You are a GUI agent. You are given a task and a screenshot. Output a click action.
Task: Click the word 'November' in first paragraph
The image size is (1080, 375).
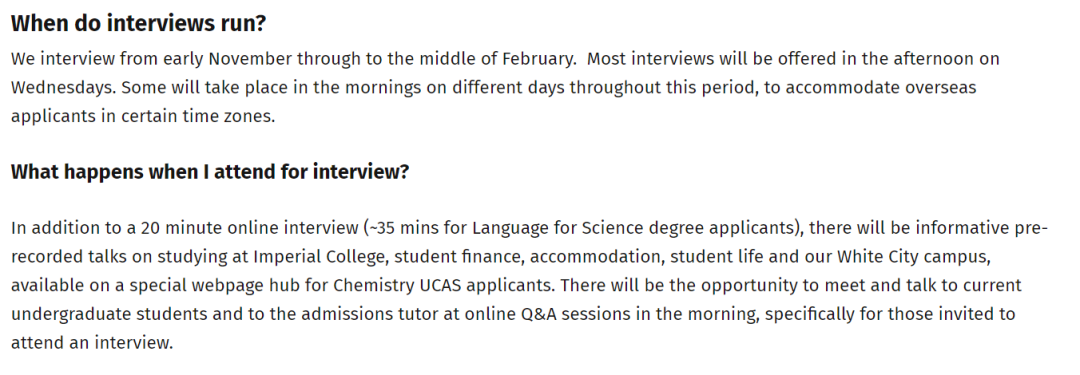tap(250, 59)
